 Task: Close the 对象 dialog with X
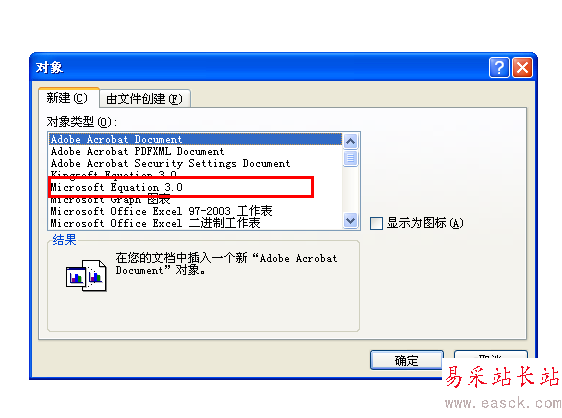pos(522,67)
